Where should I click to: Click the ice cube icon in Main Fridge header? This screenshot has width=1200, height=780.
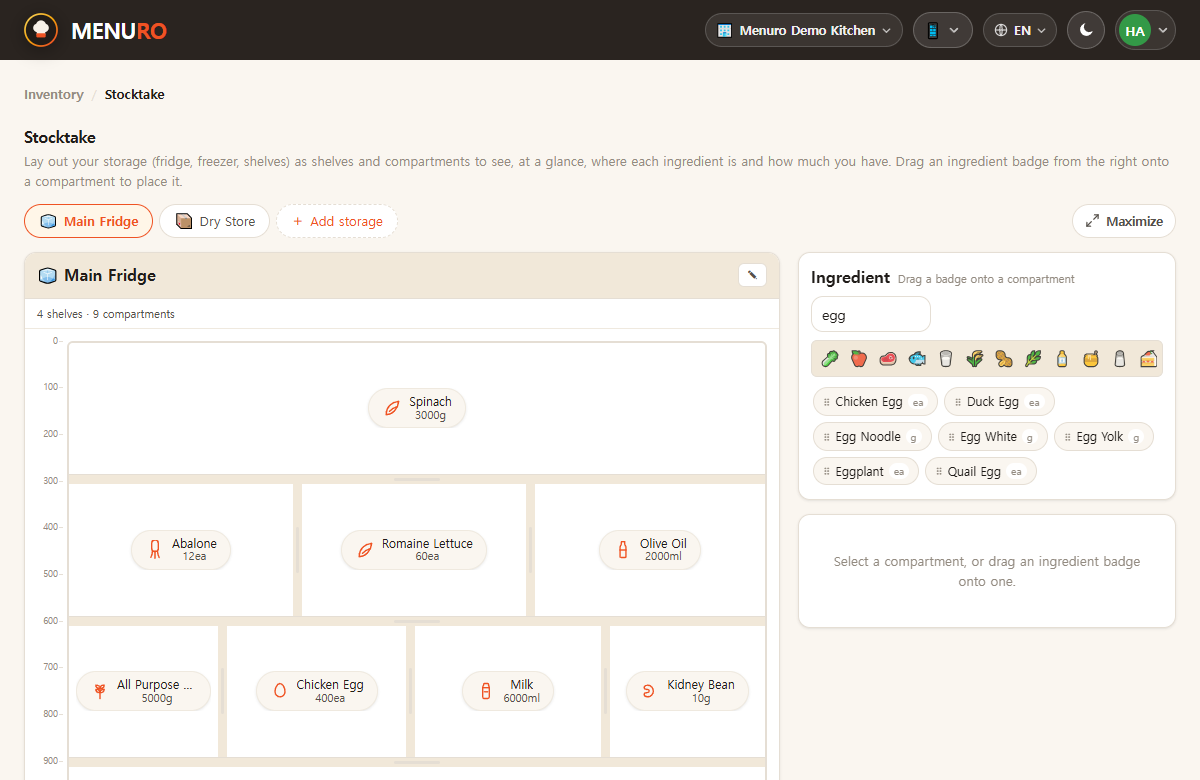coord(47,275)
